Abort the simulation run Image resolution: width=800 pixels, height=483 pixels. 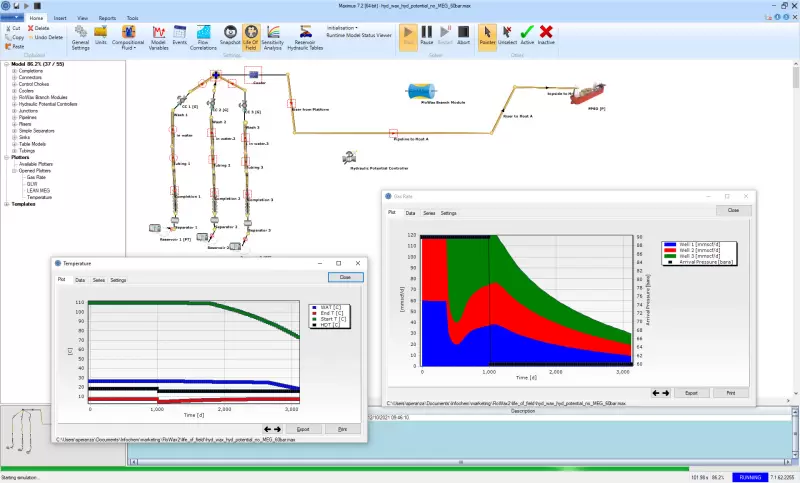(x=463, y=35)
